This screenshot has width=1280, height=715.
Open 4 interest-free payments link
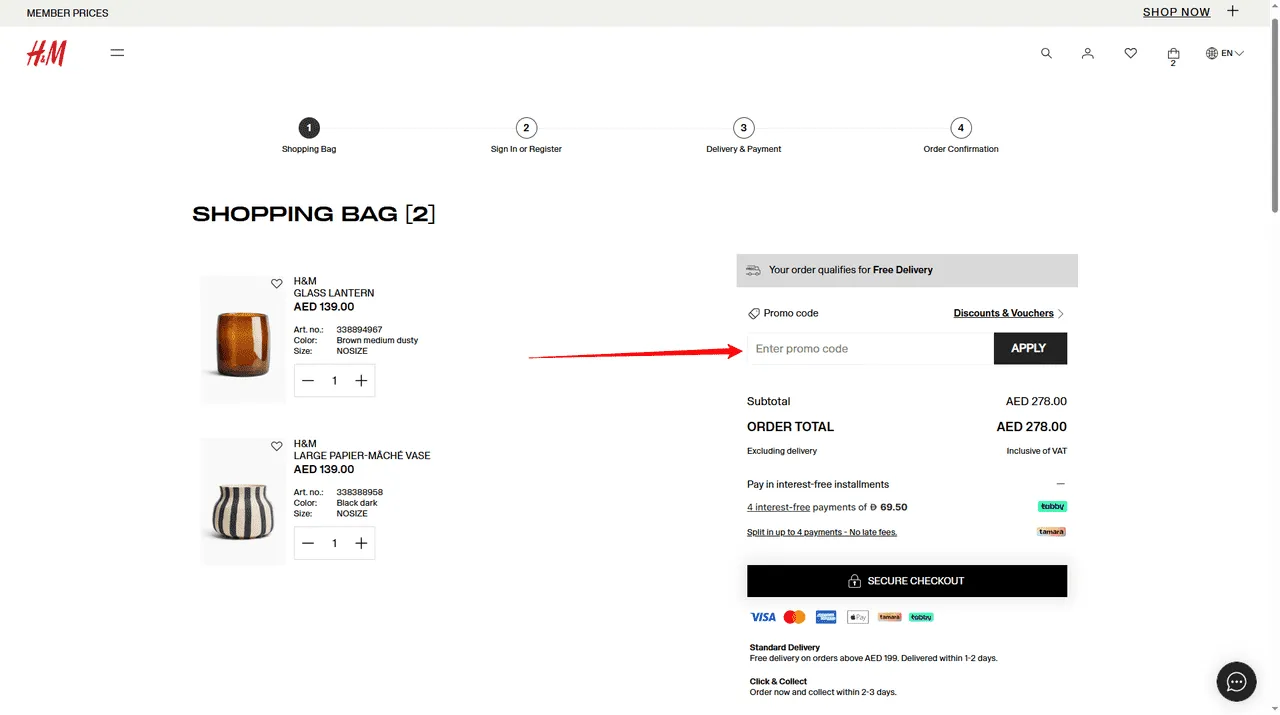click(x=778, y=507)
